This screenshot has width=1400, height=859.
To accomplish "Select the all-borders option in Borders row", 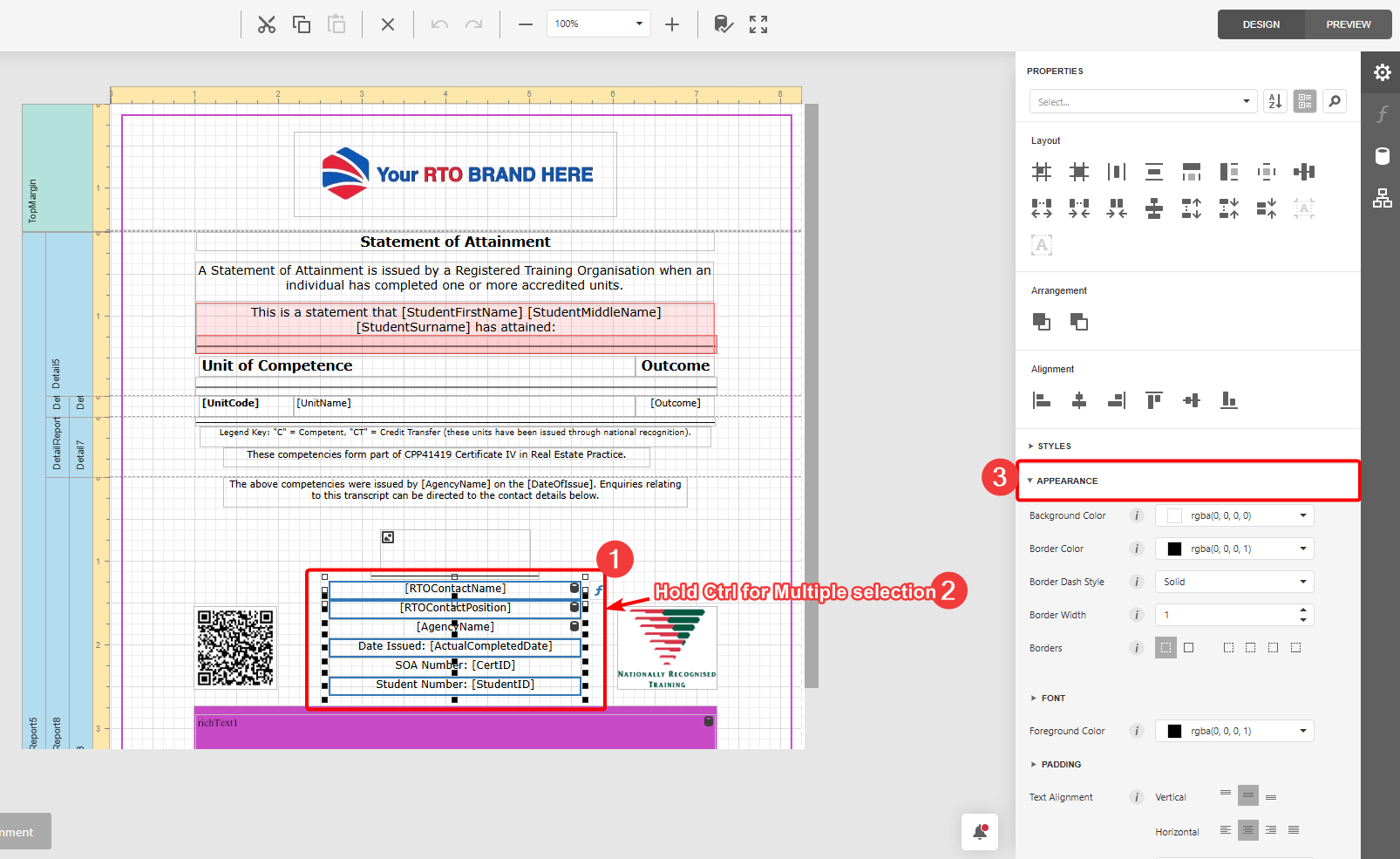I will pos(1188,648).
